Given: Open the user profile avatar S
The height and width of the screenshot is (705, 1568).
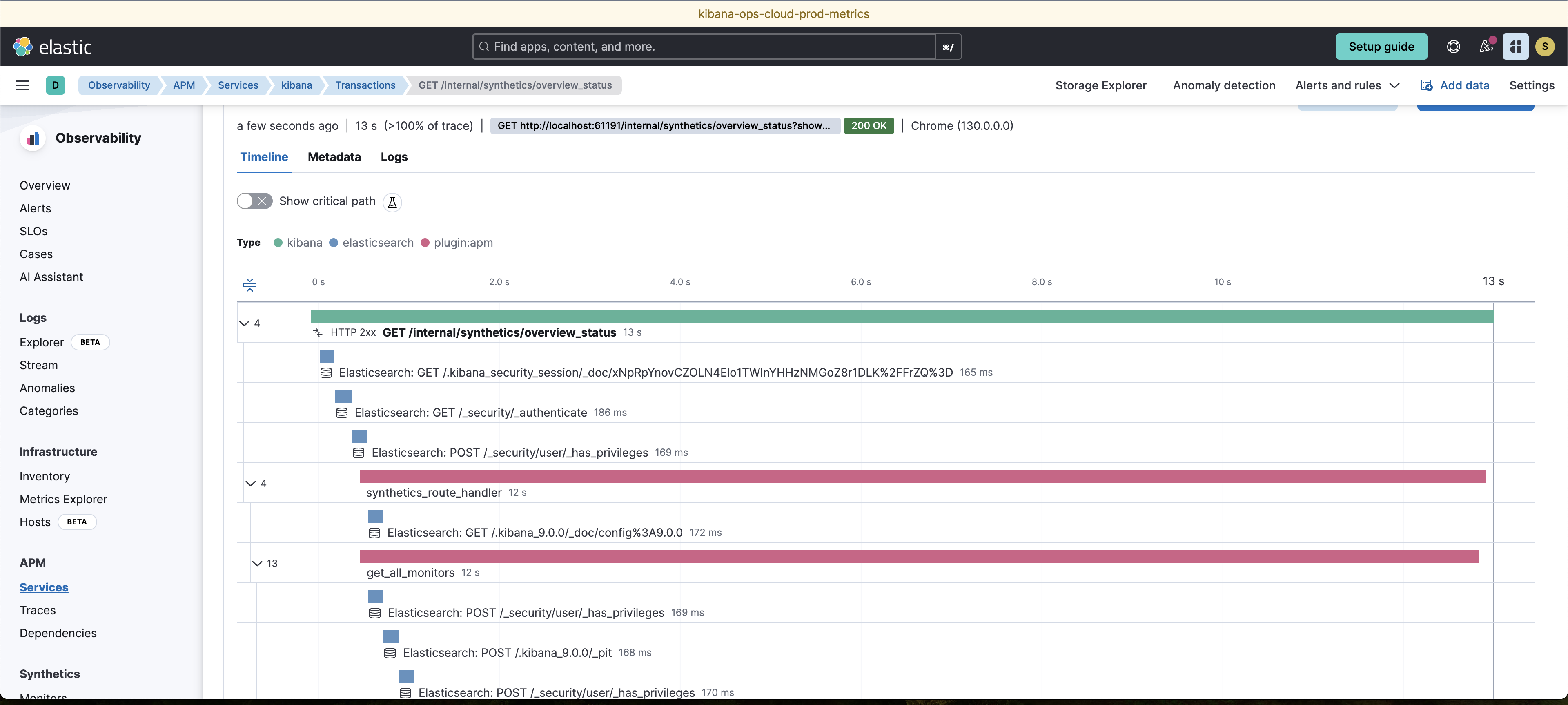Looking at the screenshot, I should [x=1544, y=47].
